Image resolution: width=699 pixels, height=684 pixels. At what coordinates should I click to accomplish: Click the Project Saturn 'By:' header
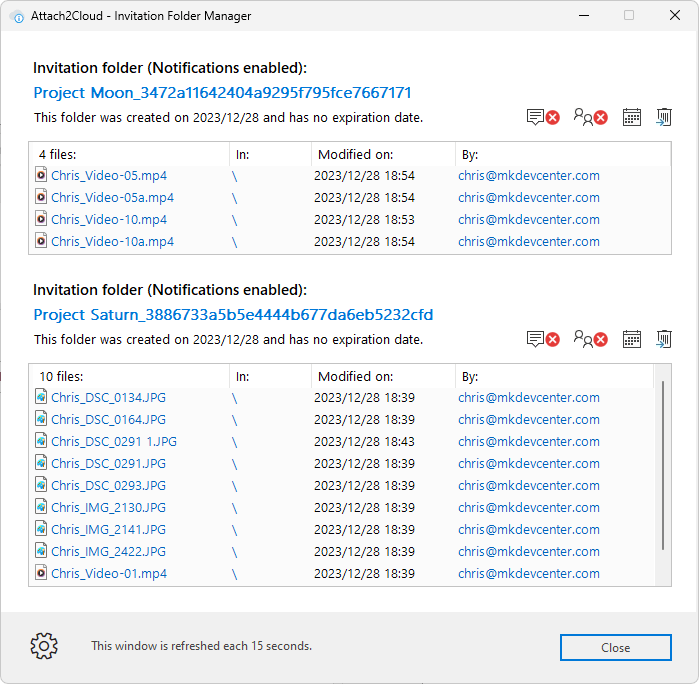554,376
